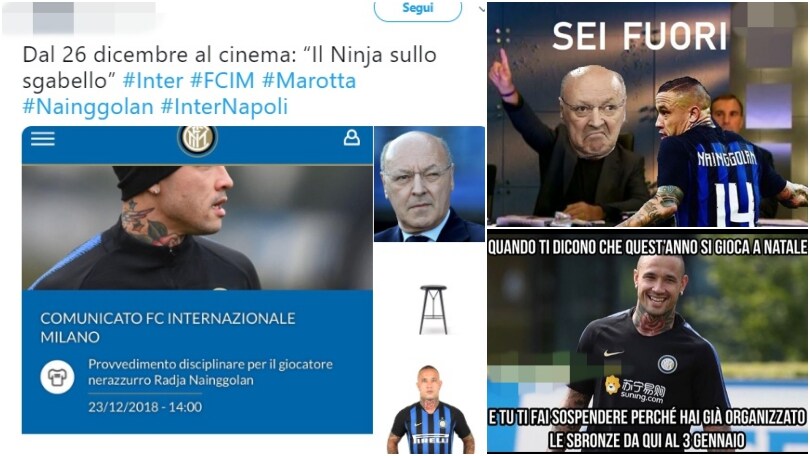This screenshot has height=456, width=810.
Task: Open the bald man with glasses portrait
Action: (429, 184)
